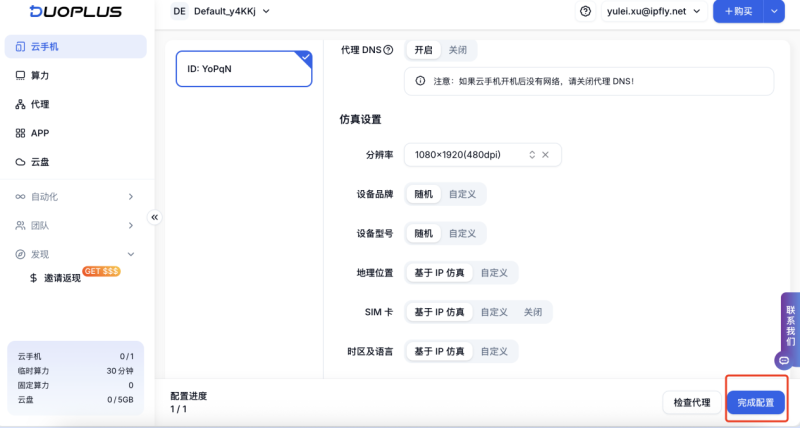Click the 固定算力 quota row

click(x=76, y=385)
